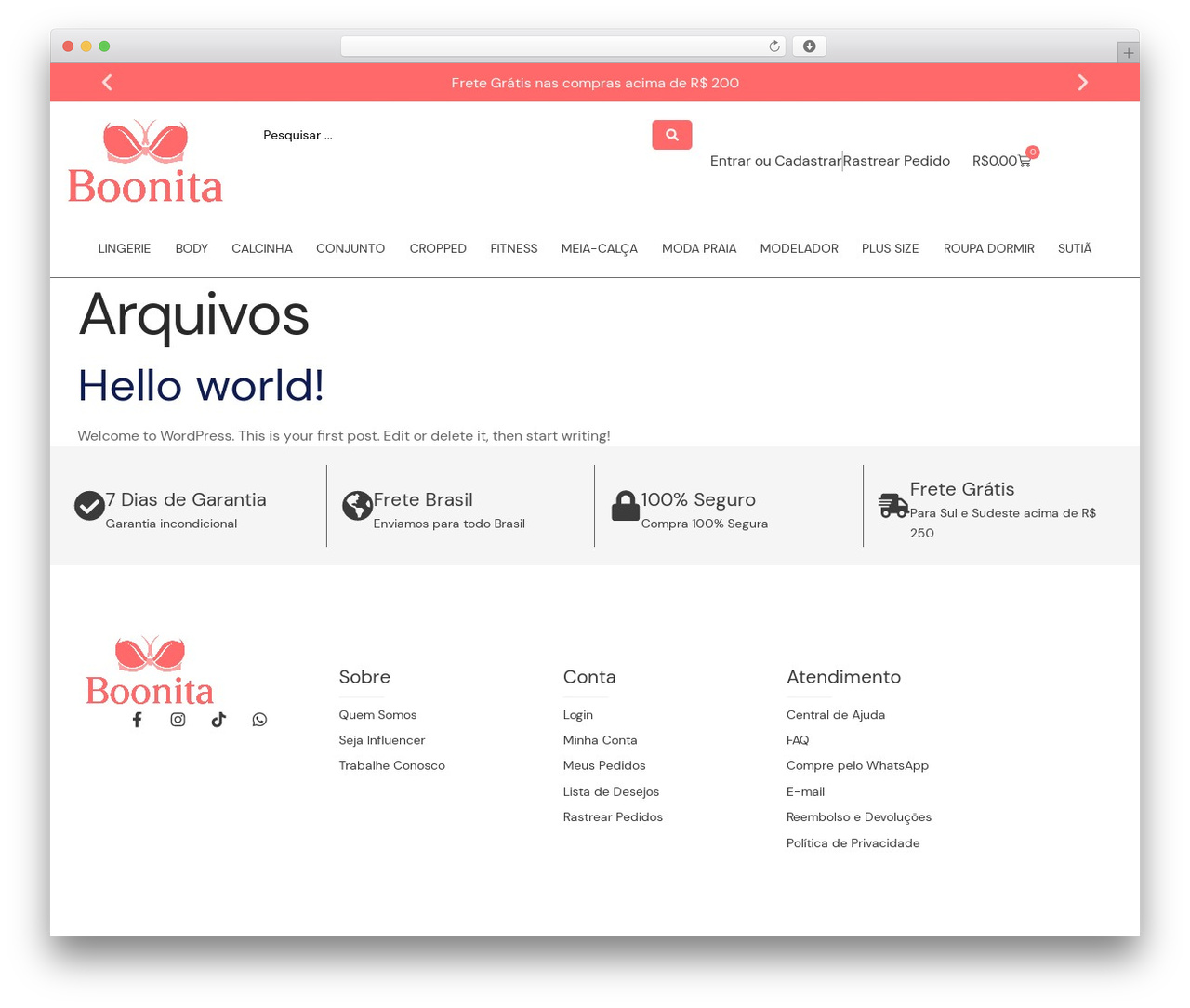Click Rastrear Pedido link in header
The height and width of the screenshot is (1008, 1190).
pyautogui.click(x=896, y=161)
